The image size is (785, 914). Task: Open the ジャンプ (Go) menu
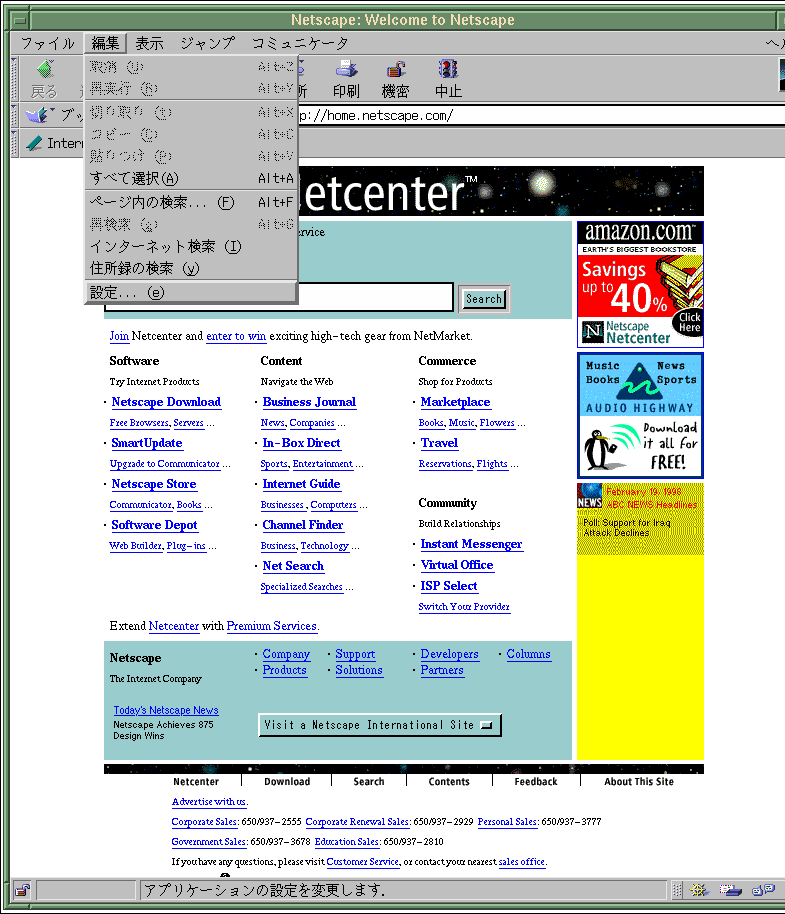tap(207, 43)
